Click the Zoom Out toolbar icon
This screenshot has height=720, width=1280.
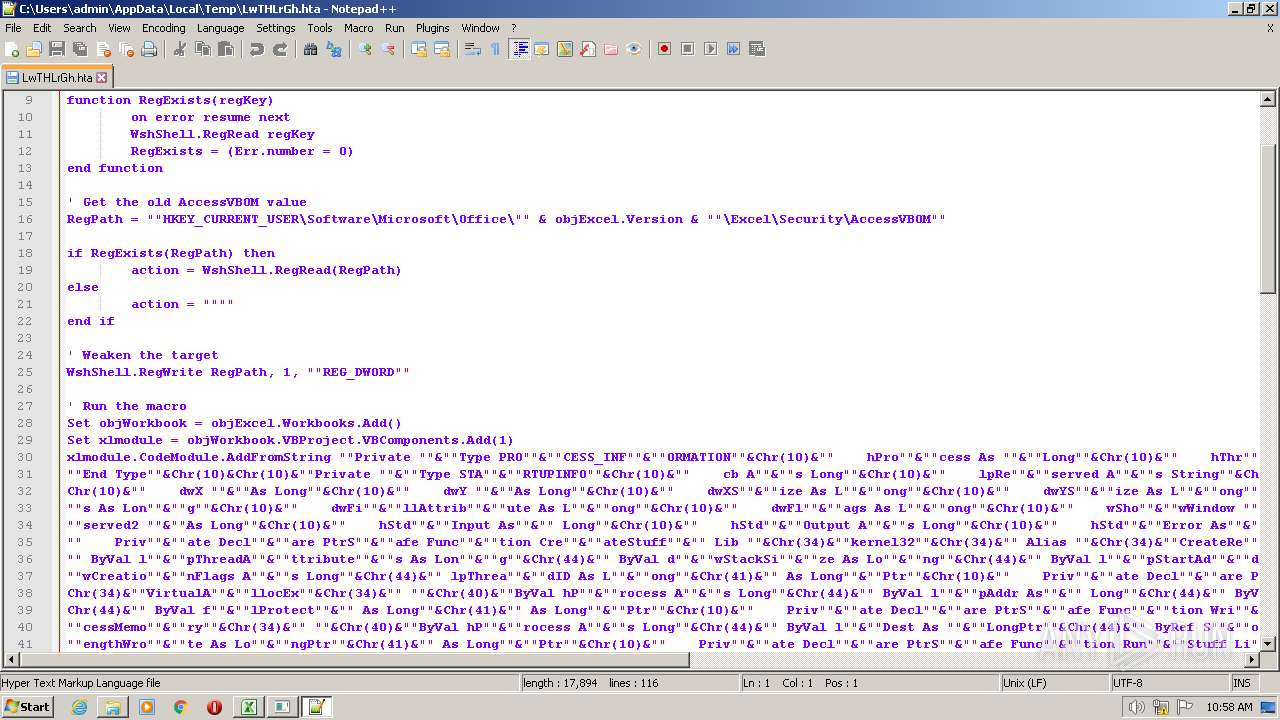pos(388,49)
